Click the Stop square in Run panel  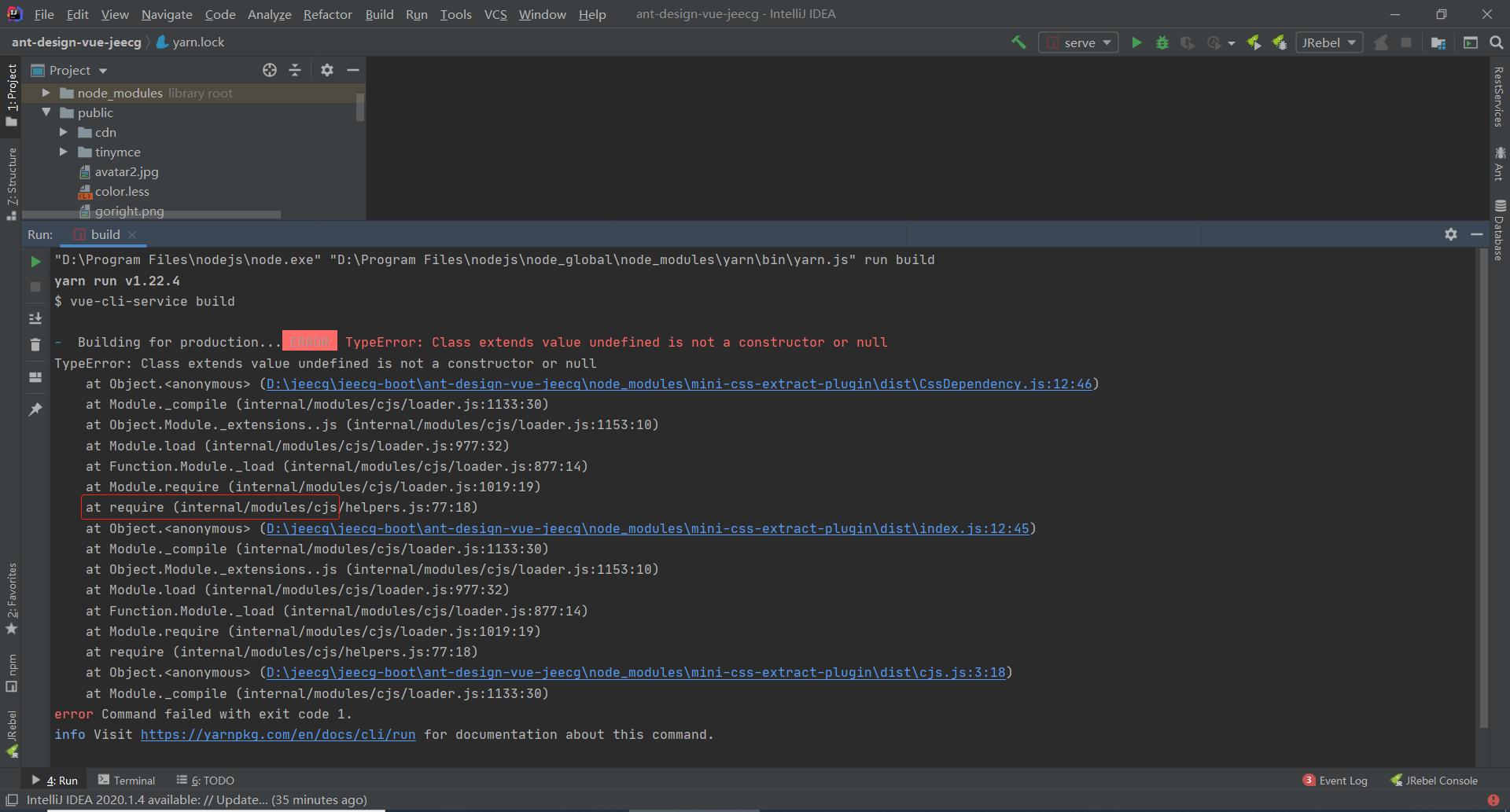click(x=35, y=287)
